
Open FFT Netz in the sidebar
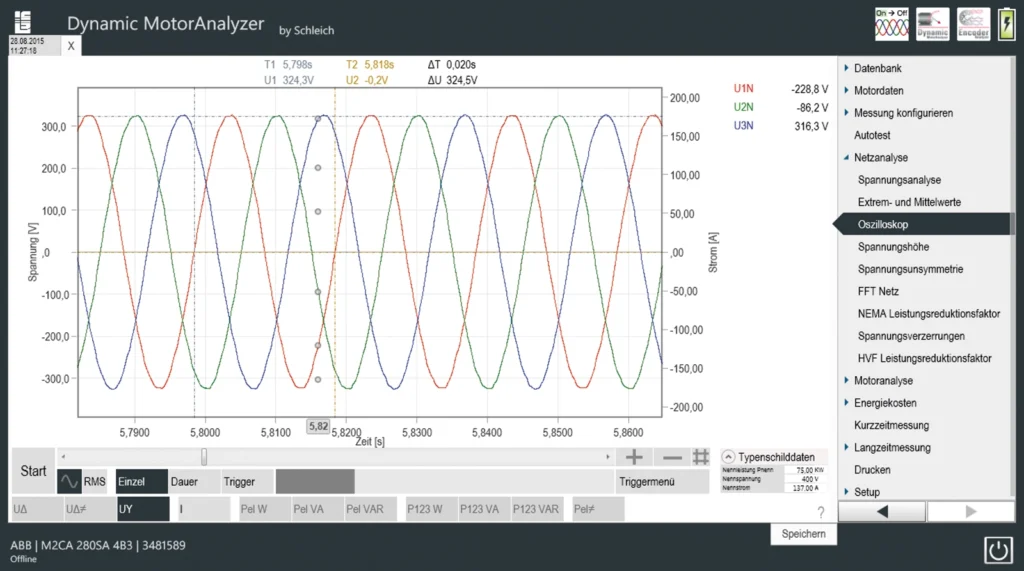click(x=878, y=291)
